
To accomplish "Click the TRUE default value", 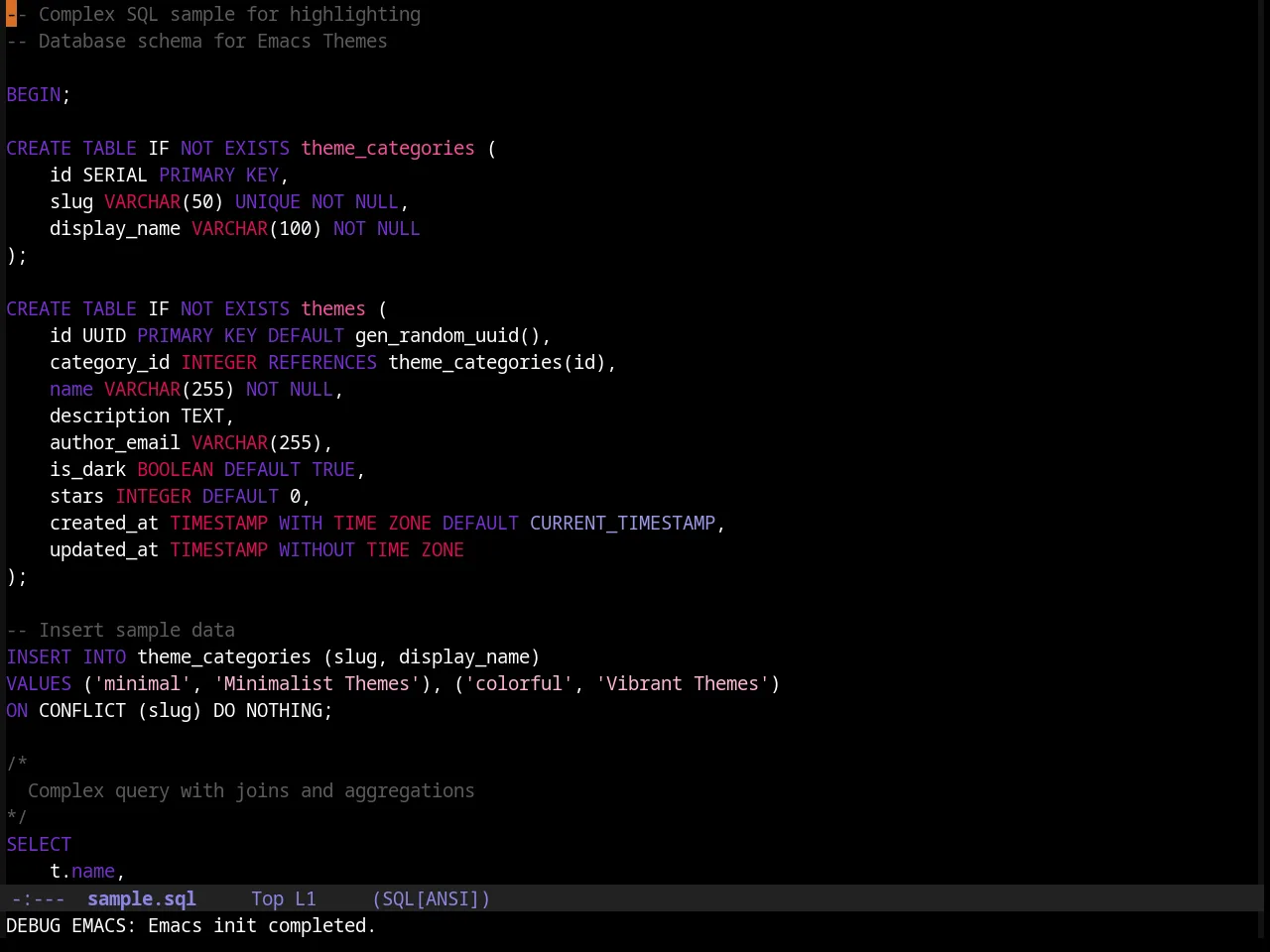I will 333,469.
